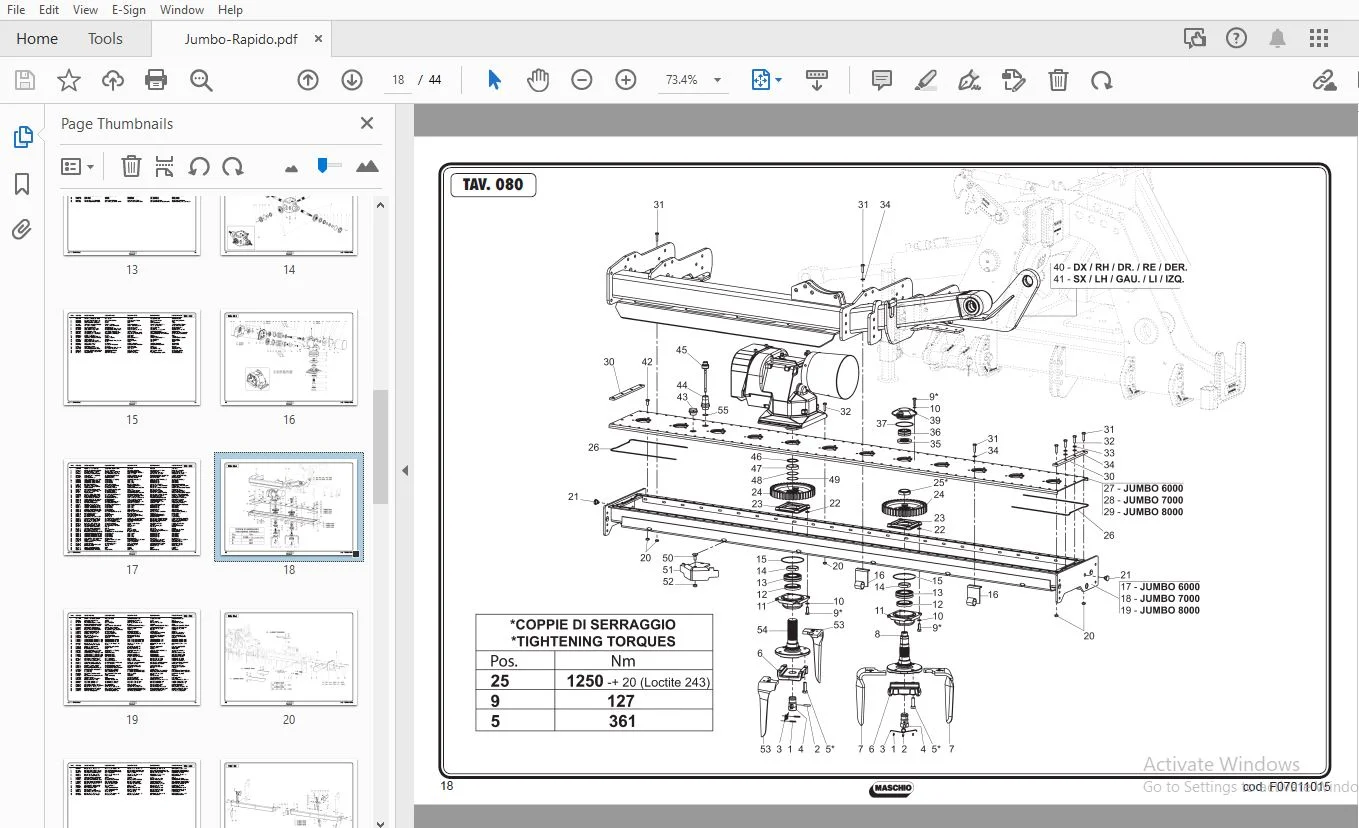Rotate the page view clockwise in the toolbar
The height and width of the screenshot is (828, 1359).
coord(1102,80)
